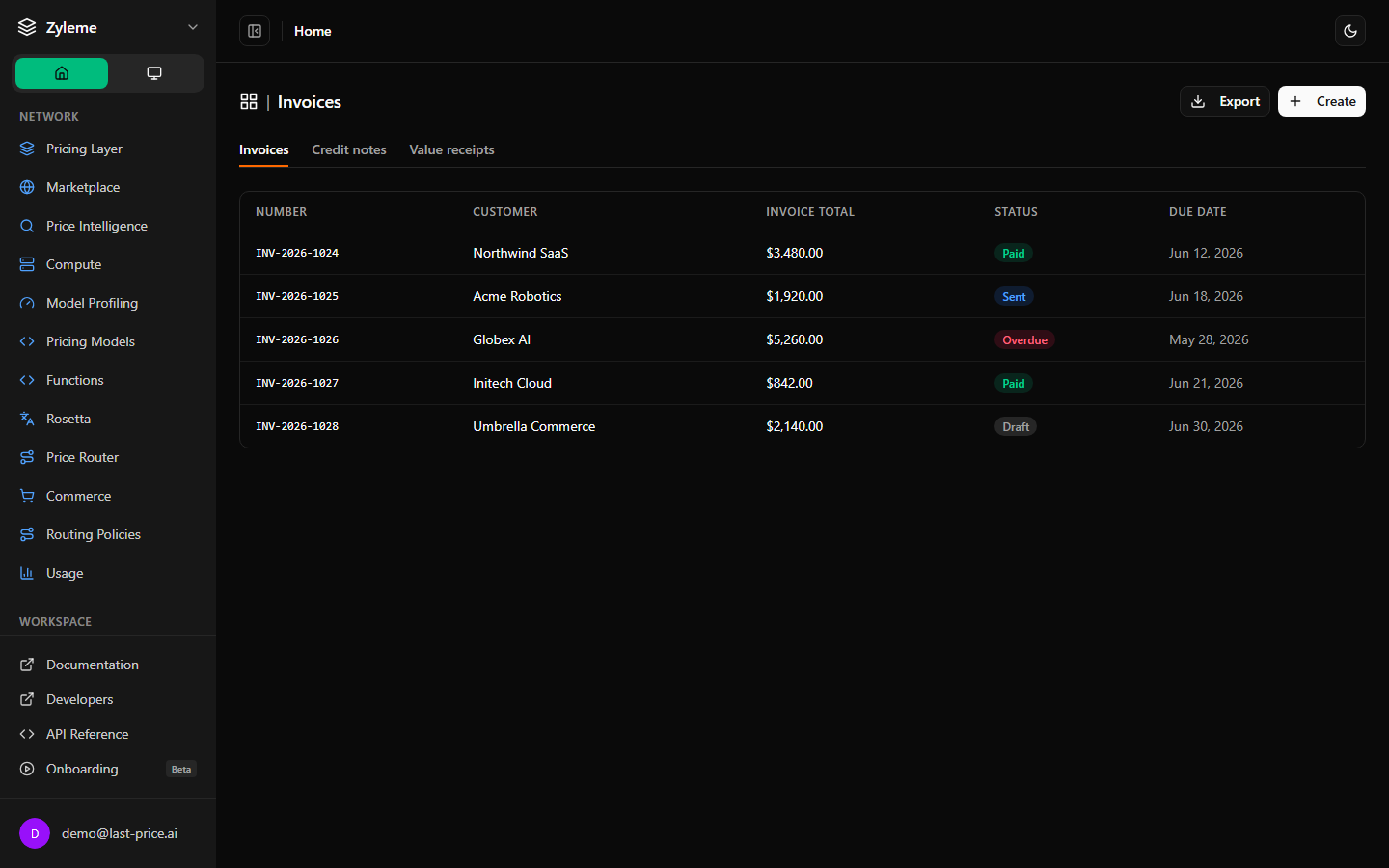Click the Documentation external link icon
Viewport: 1389px width, 868px height.
click(x=27, y=665)
